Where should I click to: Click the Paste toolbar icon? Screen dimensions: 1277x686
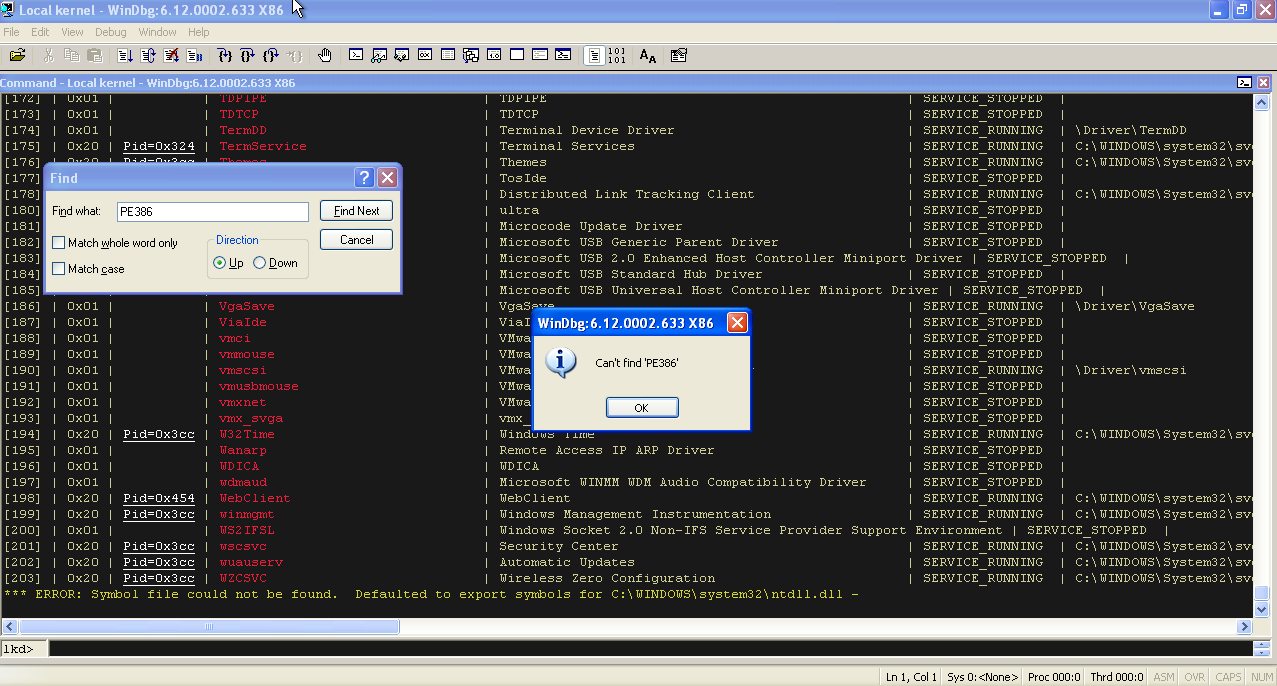pyautogui.click(x=95, y=55)
